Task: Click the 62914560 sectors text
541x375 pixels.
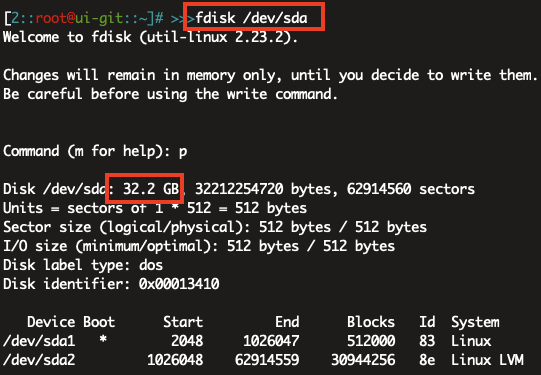Action: point(411,189)
